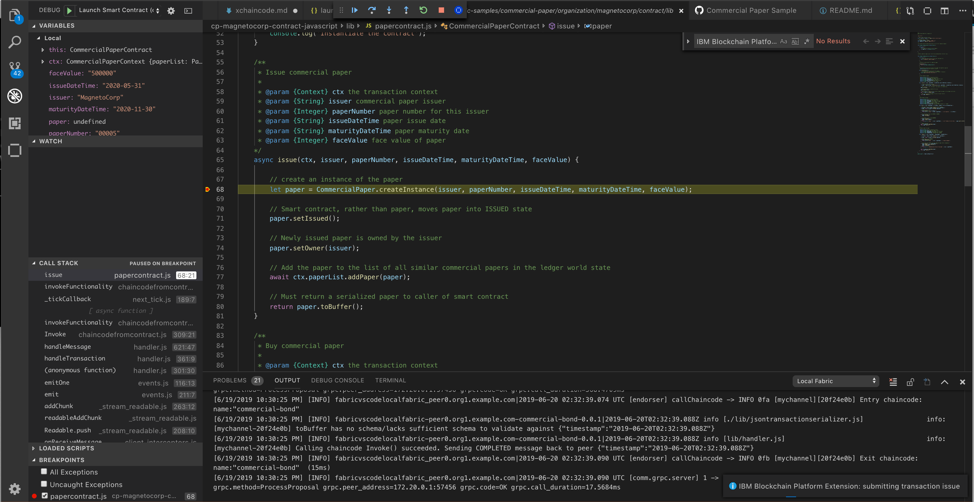
Task: Go to next match in find widget
Action: [878, 41]
